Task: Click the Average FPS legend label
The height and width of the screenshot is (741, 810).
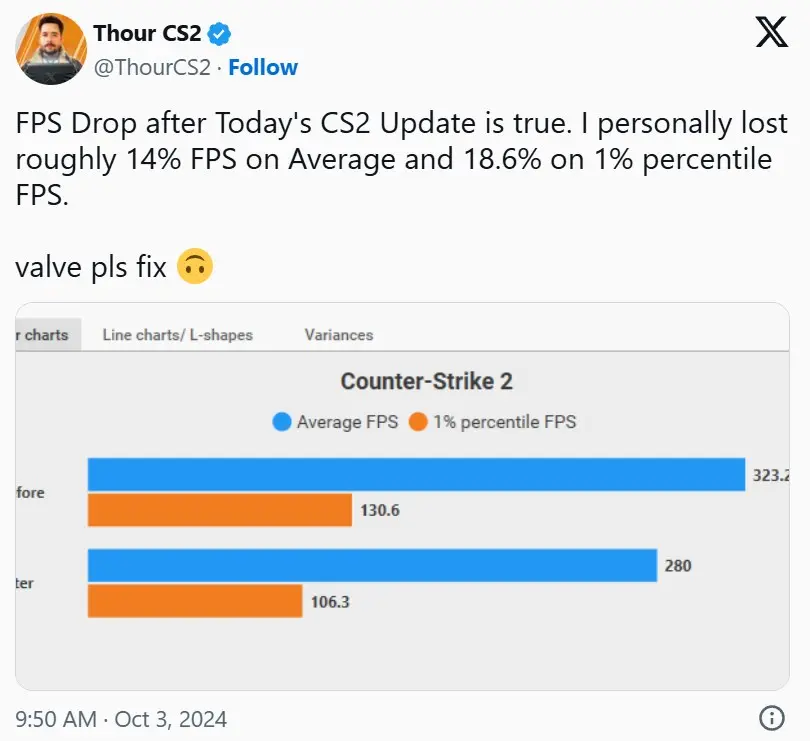Action: [348, 422]
